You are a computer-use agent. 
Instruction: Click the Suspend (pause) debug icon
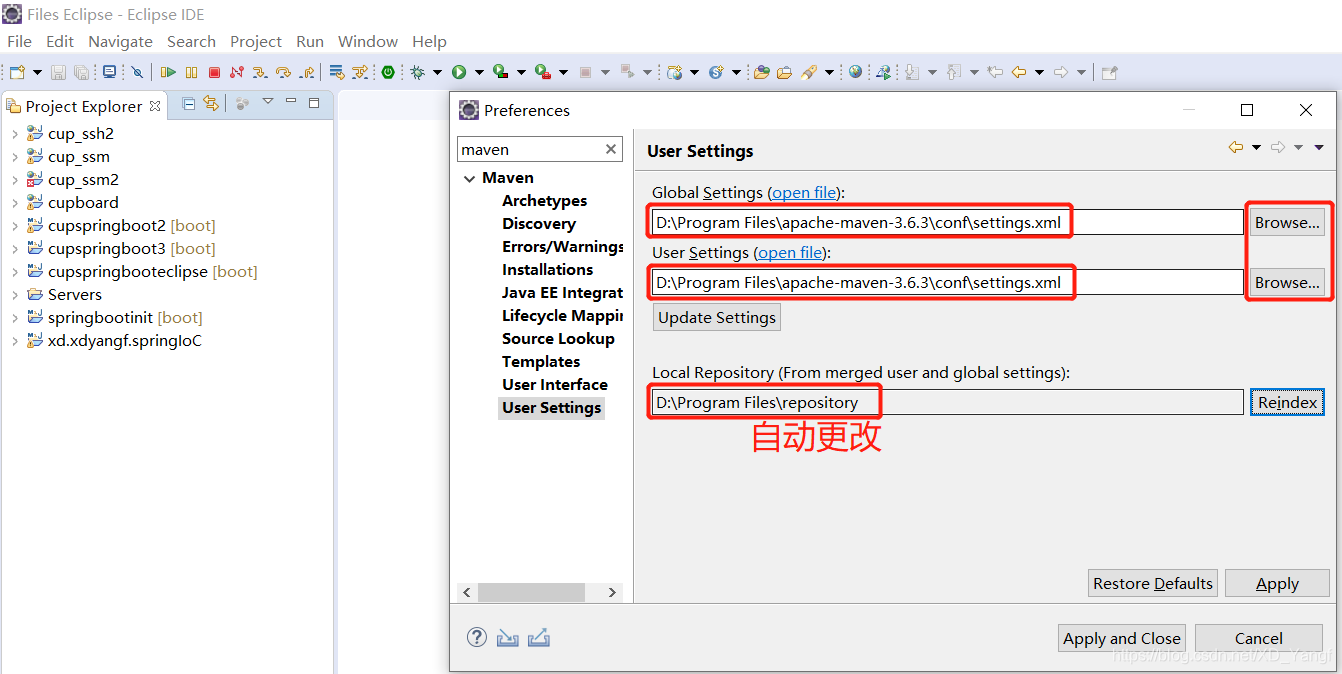pos(191,72)
